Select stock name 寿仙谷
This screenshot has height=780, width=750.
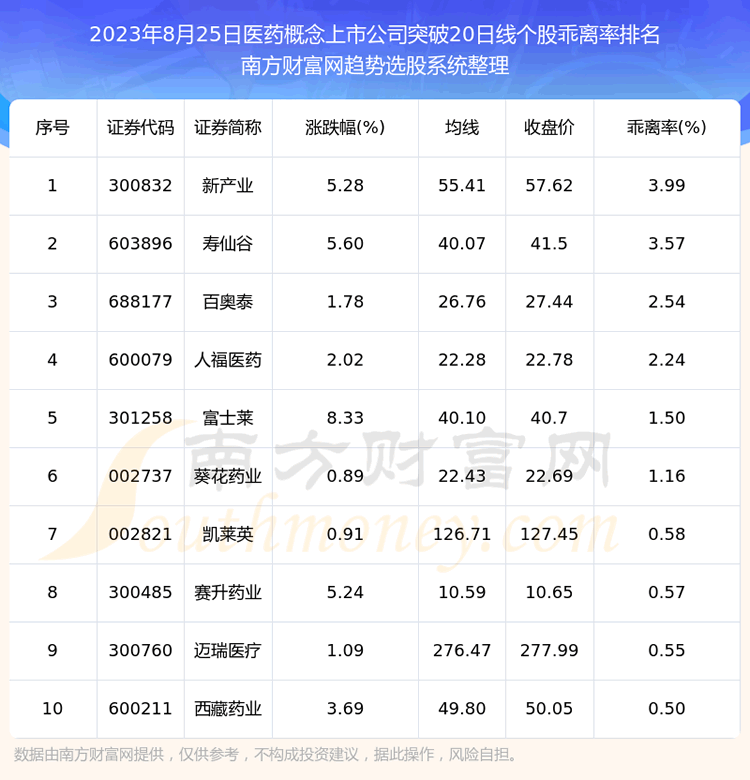click(228, 244)
